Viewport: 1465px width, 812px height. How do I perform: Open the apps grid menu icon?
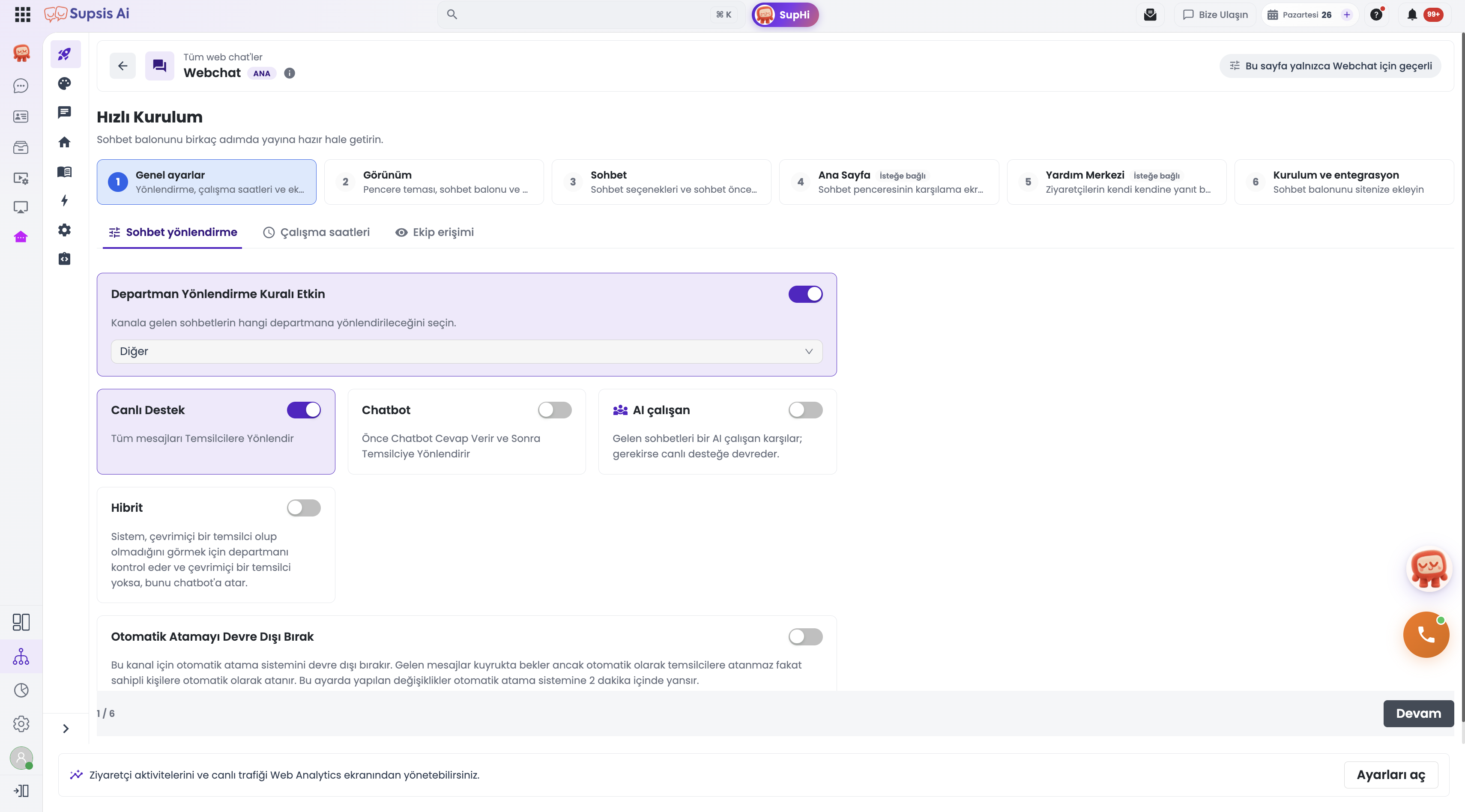point(22,15)
